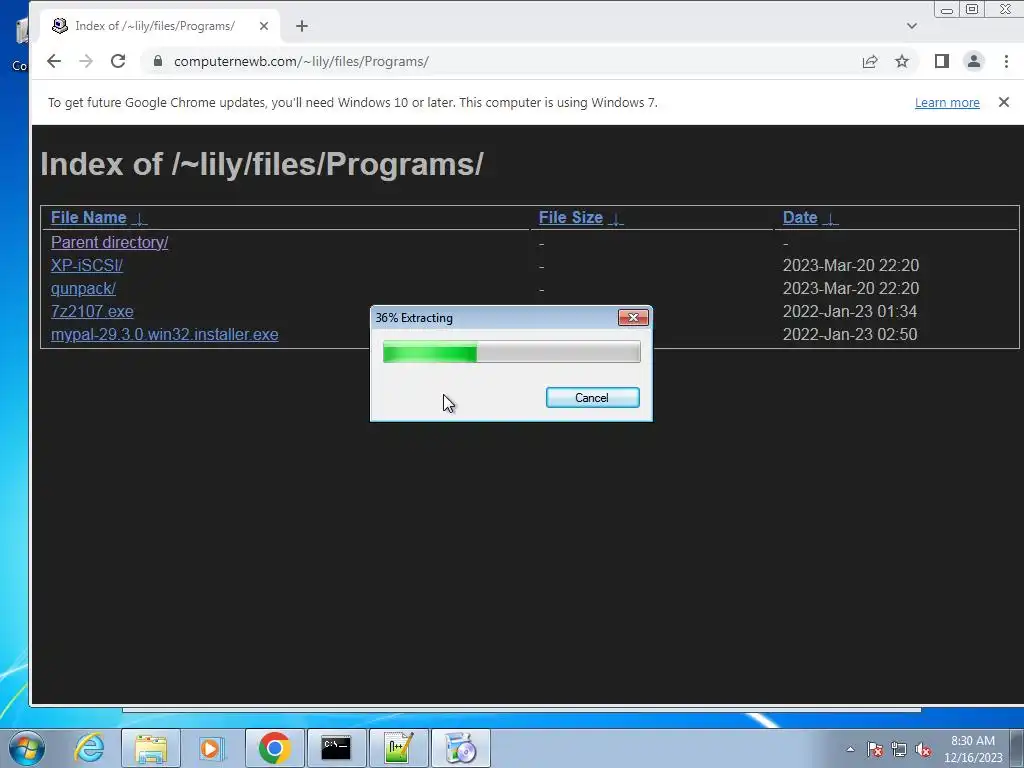Screen dimensions: 1024x768
Task: Download the 7z2107.exe file
Action: (92, 312)
